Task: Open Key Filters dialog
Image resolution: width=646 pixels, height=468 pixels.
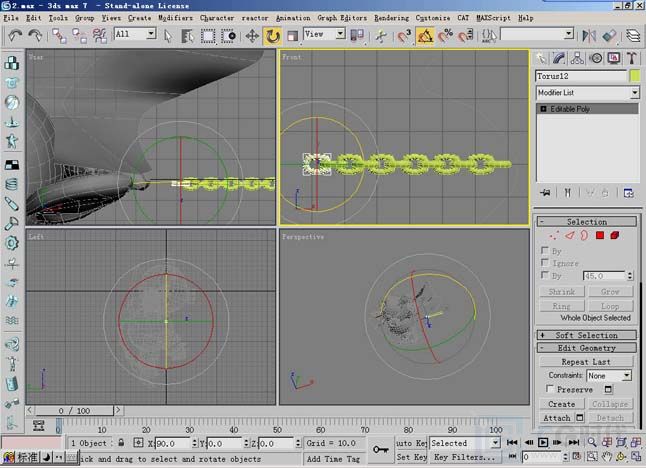Action: (465, 457)
